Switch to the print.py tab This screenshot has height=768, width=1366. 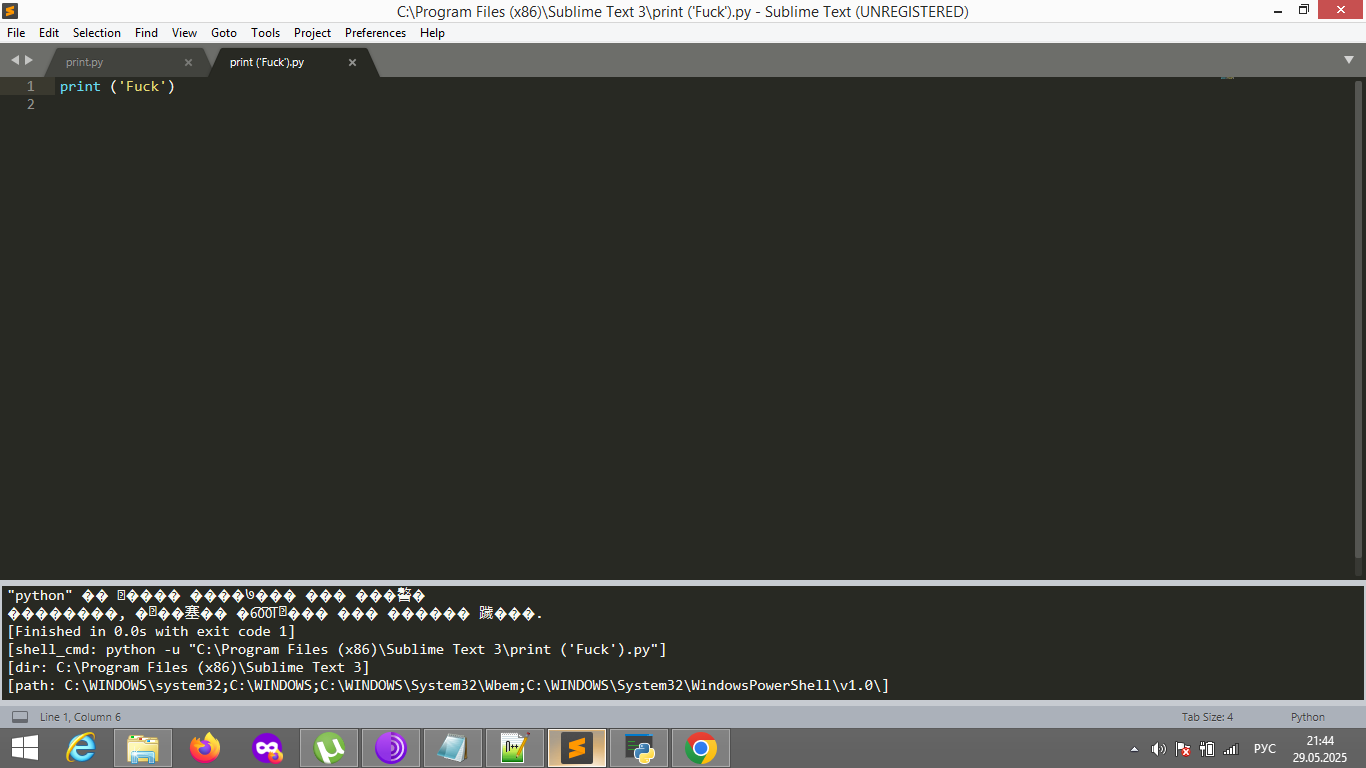pos(85,62)
